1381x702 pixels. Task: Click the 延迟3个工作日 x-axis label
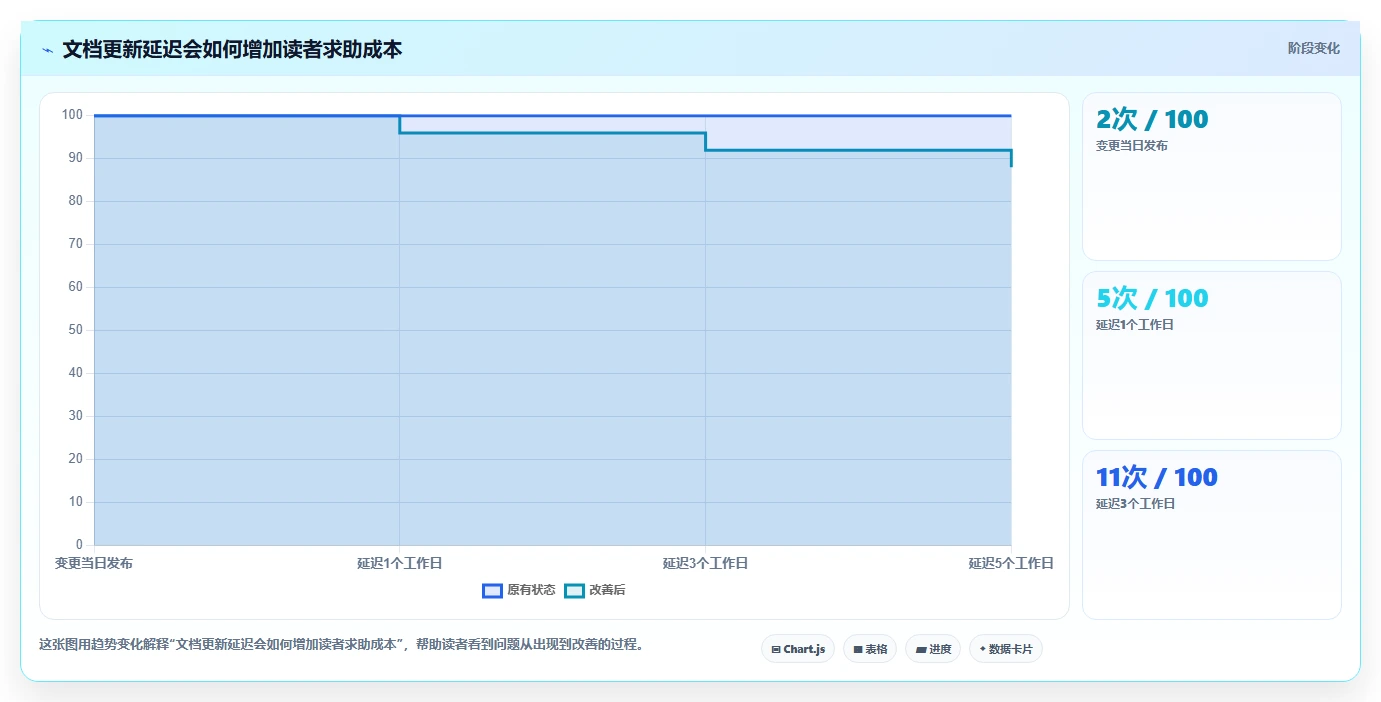(x=705, y=563)
